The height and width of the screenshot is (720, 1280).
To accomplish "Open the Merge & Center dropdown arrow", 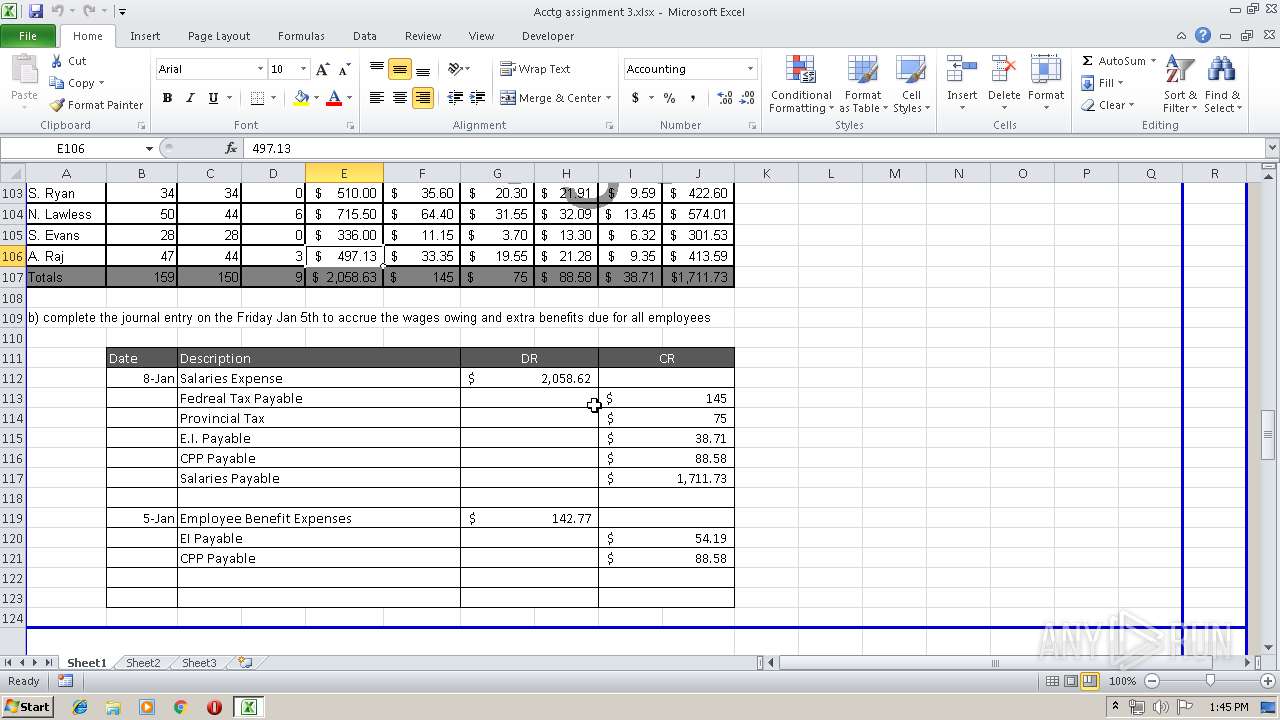I will point(610,98).
